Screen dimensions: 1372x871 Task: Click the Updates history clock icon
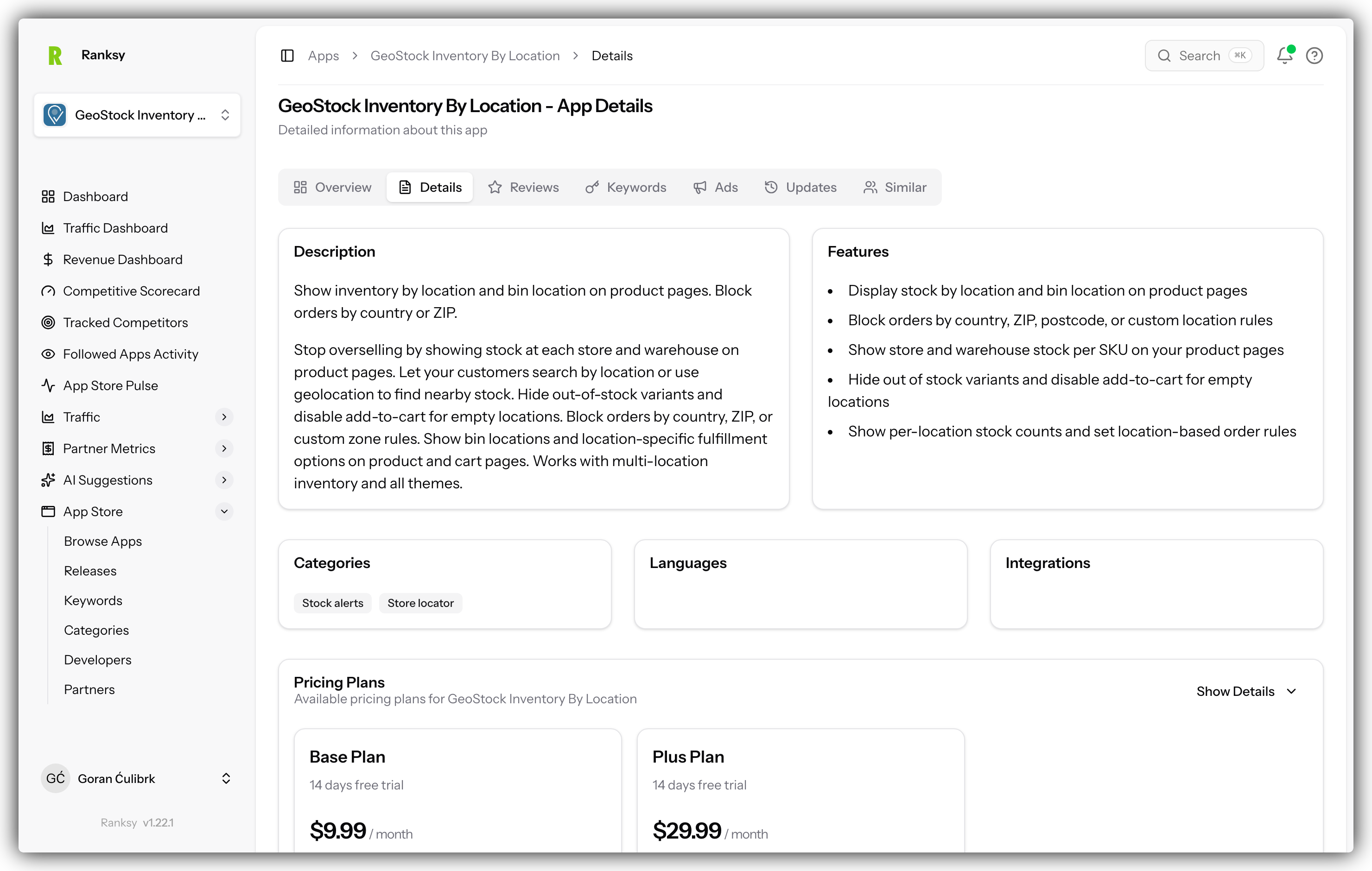click(771, 188)
